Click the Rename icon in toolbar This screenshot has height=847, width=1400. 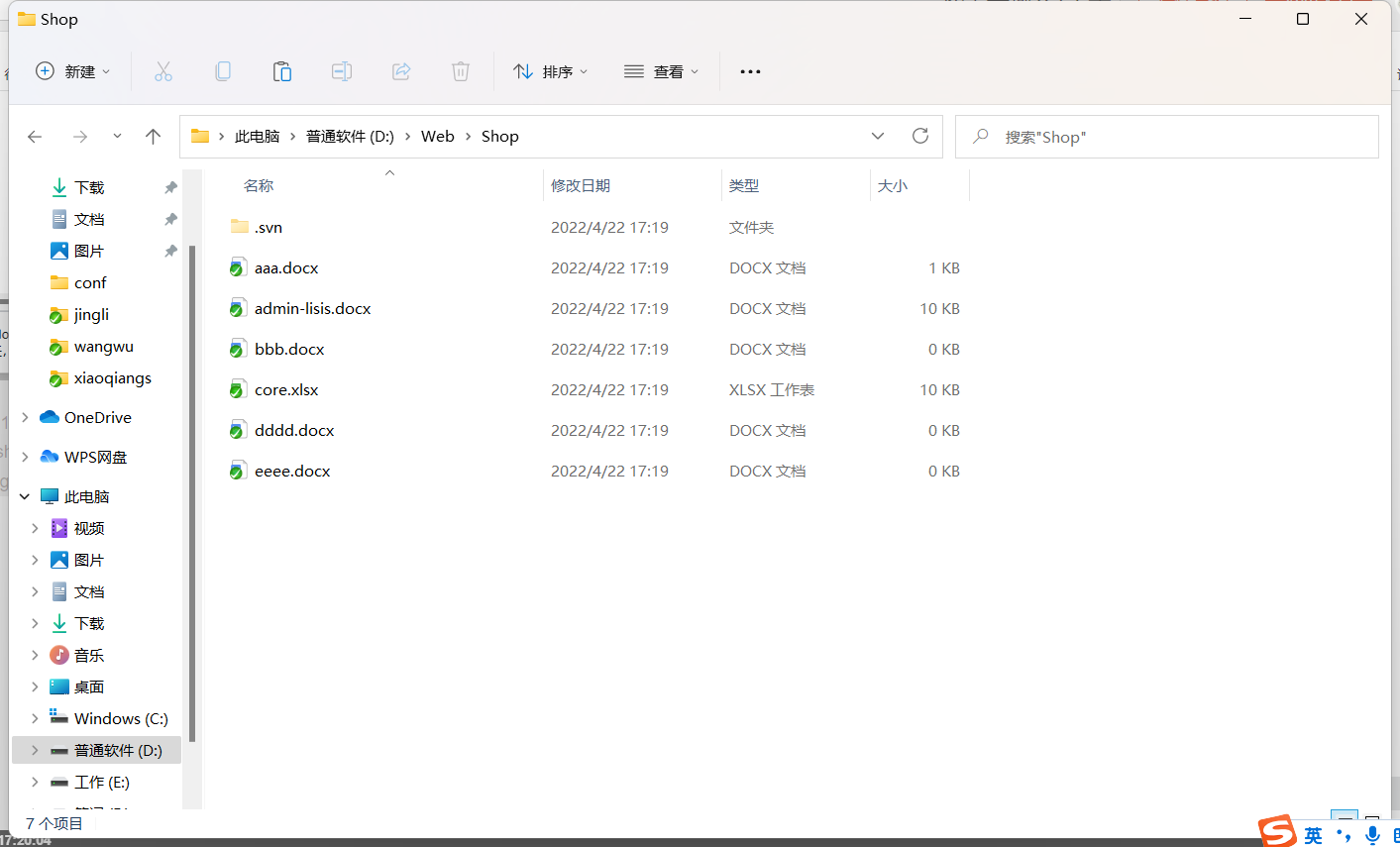[342, 71]
